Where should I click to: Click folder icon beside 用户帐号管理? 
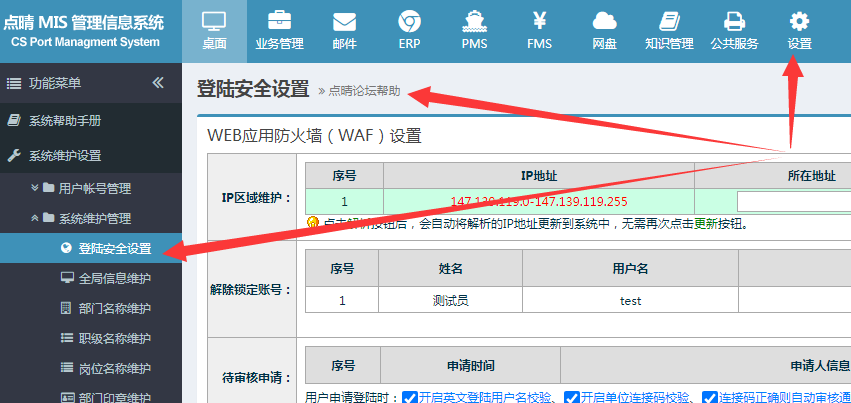(x=48, y=188)
